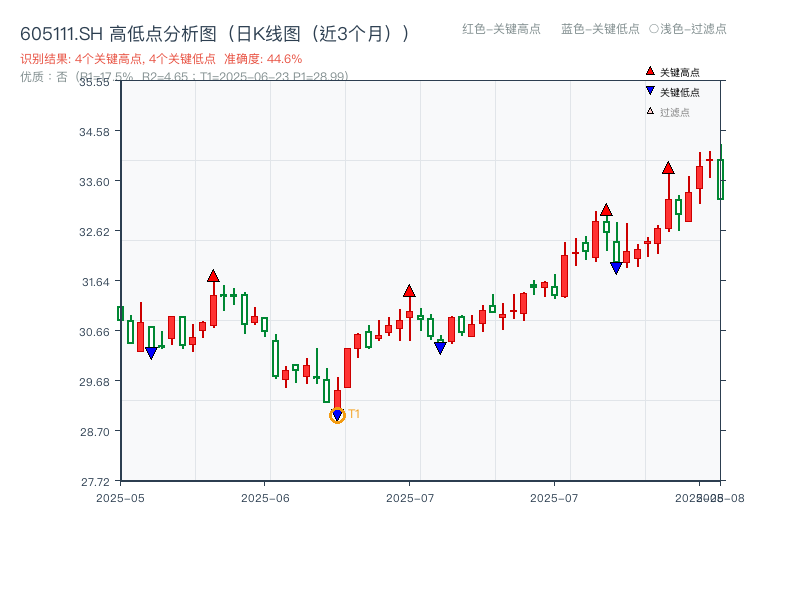The image size is (800, 600).
Task: Toggle visibility of 关键高点 series in the legend
Action: (670, 70)
